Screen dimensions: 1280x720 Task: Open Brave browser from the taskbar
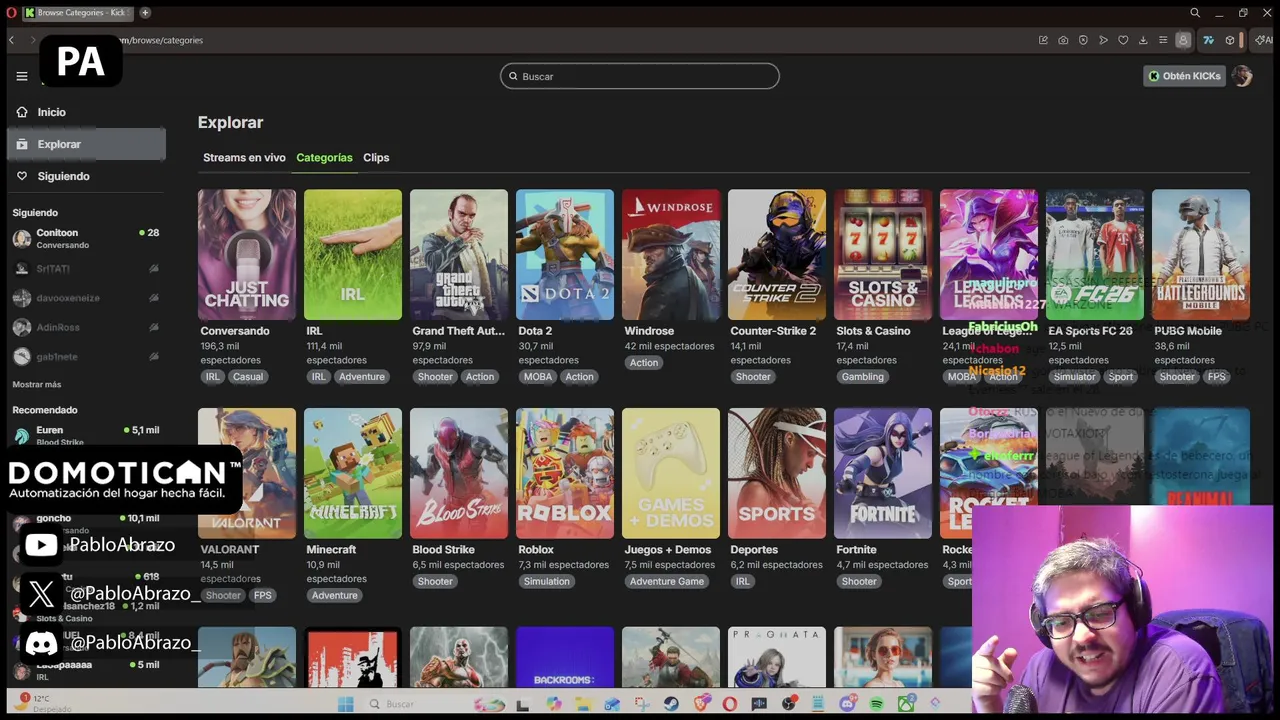click(702, 704)
